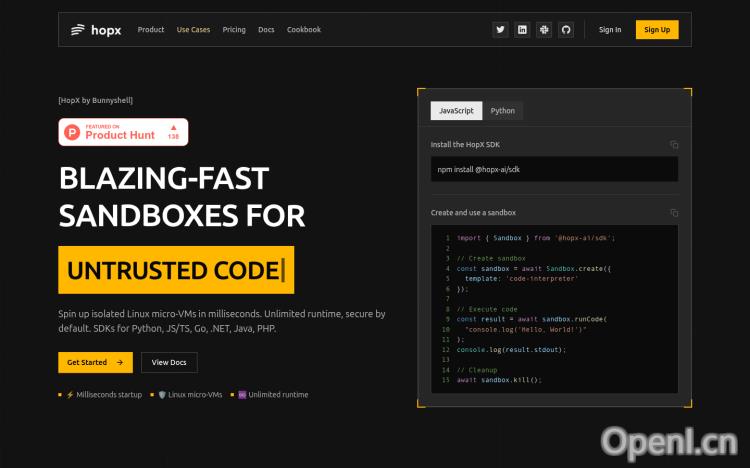Copy the npm install command
The image size is (750, 468).
click(x=674, y=145)
